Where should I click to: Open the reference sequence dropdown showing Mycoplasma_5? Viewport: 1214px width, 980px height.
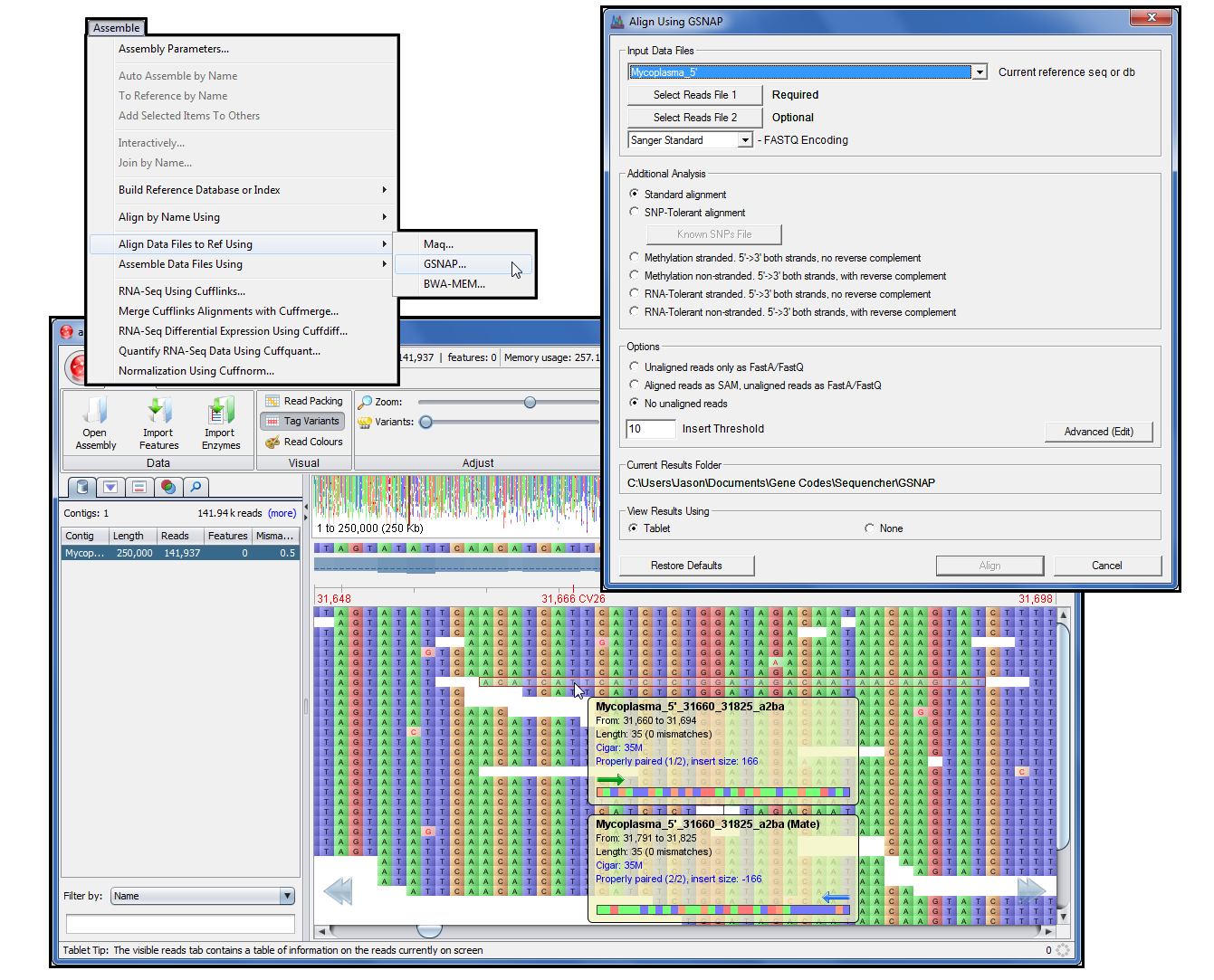[979, 71]
